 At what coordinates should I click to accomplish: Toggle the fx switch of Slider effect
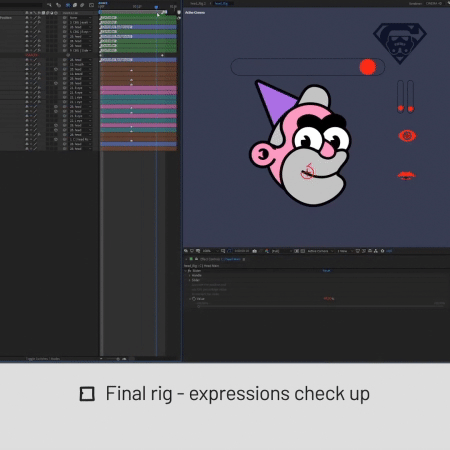[189, 271]
